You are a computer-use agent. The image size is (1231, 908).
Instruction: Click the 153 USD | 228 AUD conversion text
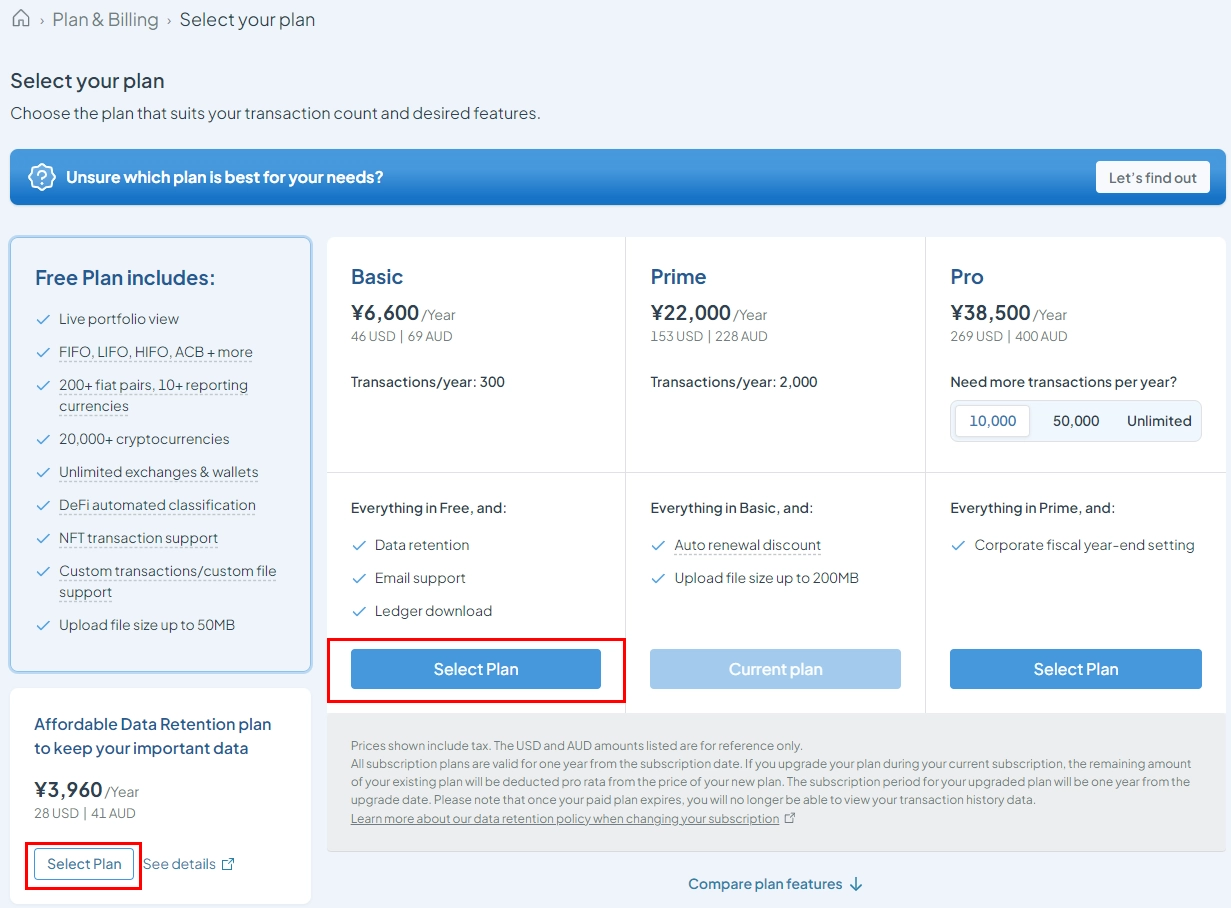coord(709,337)
